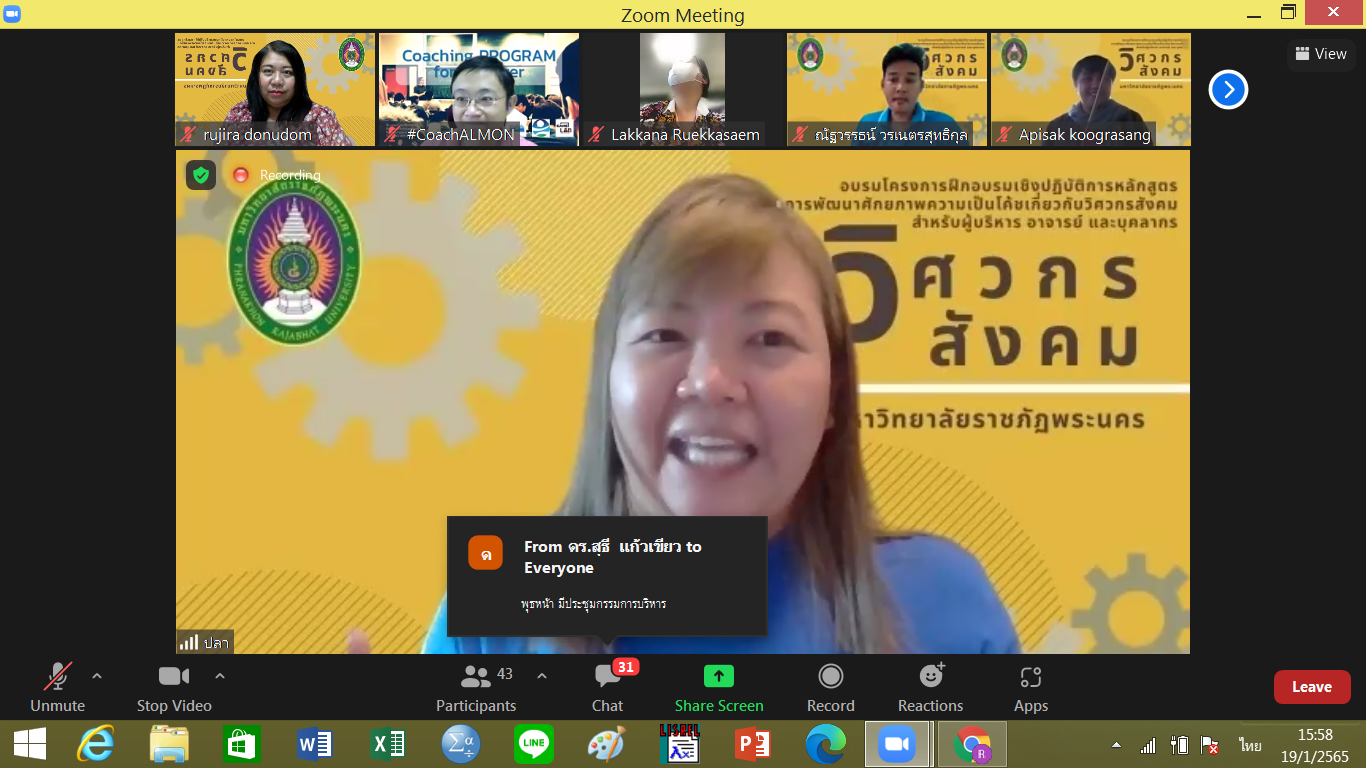Open LISREL app from taskbar

click(679, 745)
